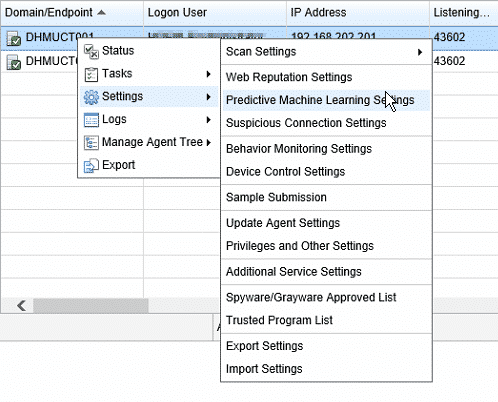Click horizontal scrollbar left arrow
This screenshot has height=402, width=498.
(x=21, y=305)
